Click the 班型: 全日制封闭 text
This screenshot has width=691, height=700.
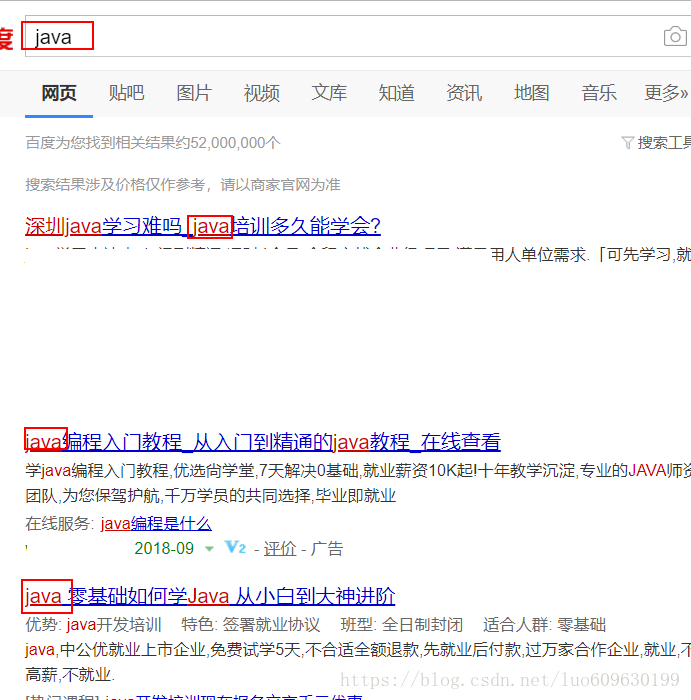(x=402, y=625)
